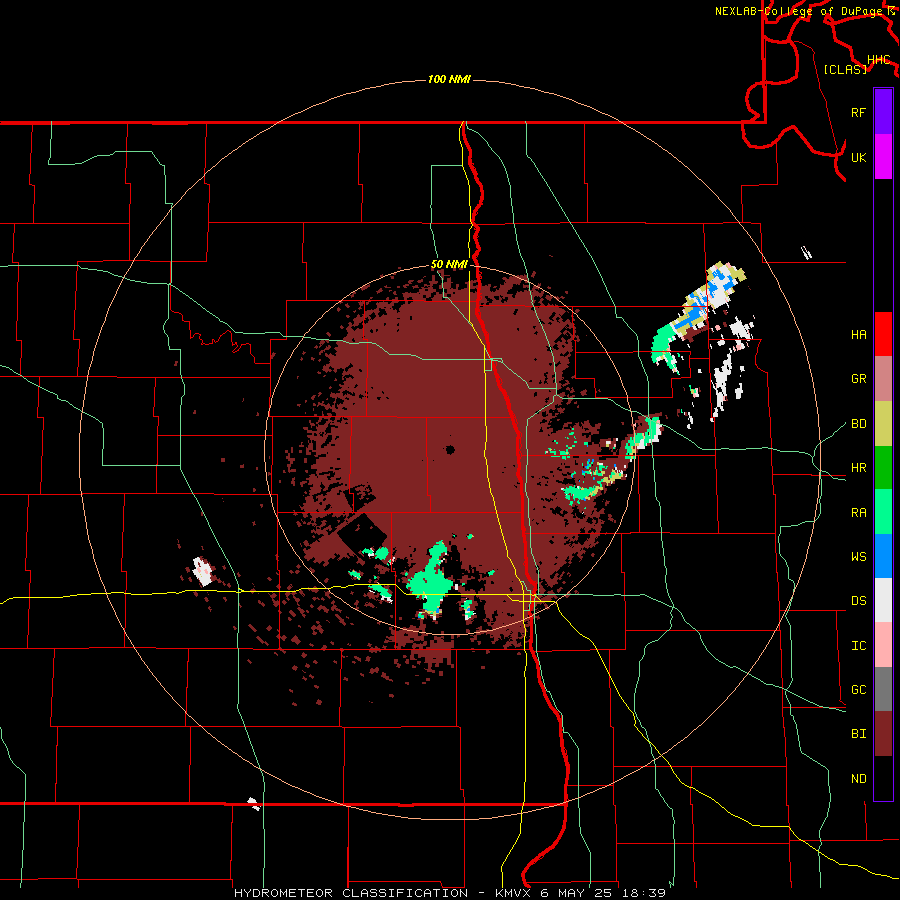
Task: Click the black radar site dot at center
Action: point(450,450)
